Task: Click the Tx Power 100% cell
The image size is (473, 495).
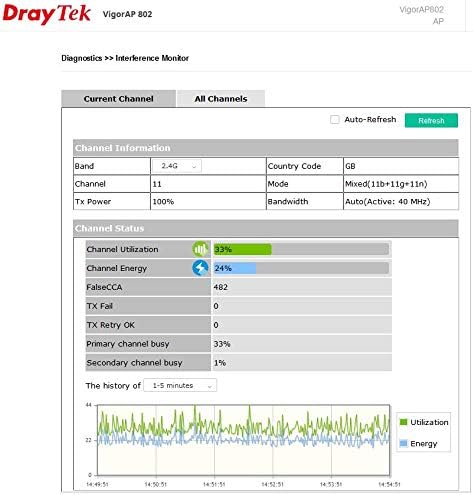Action: pyautogui.click(x=208, y=201)
